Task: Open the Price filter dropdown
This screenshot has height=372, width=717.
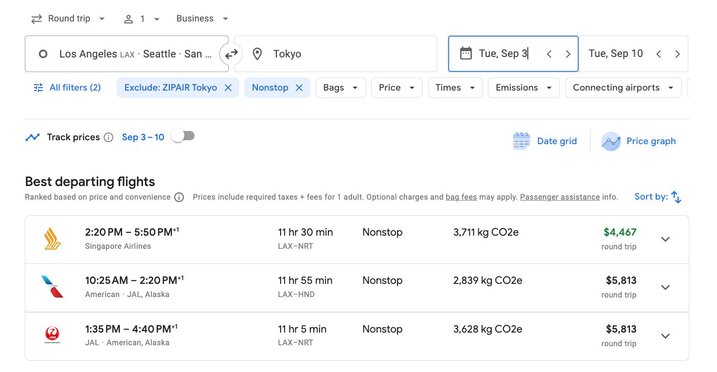Action: tap(396, 88)
